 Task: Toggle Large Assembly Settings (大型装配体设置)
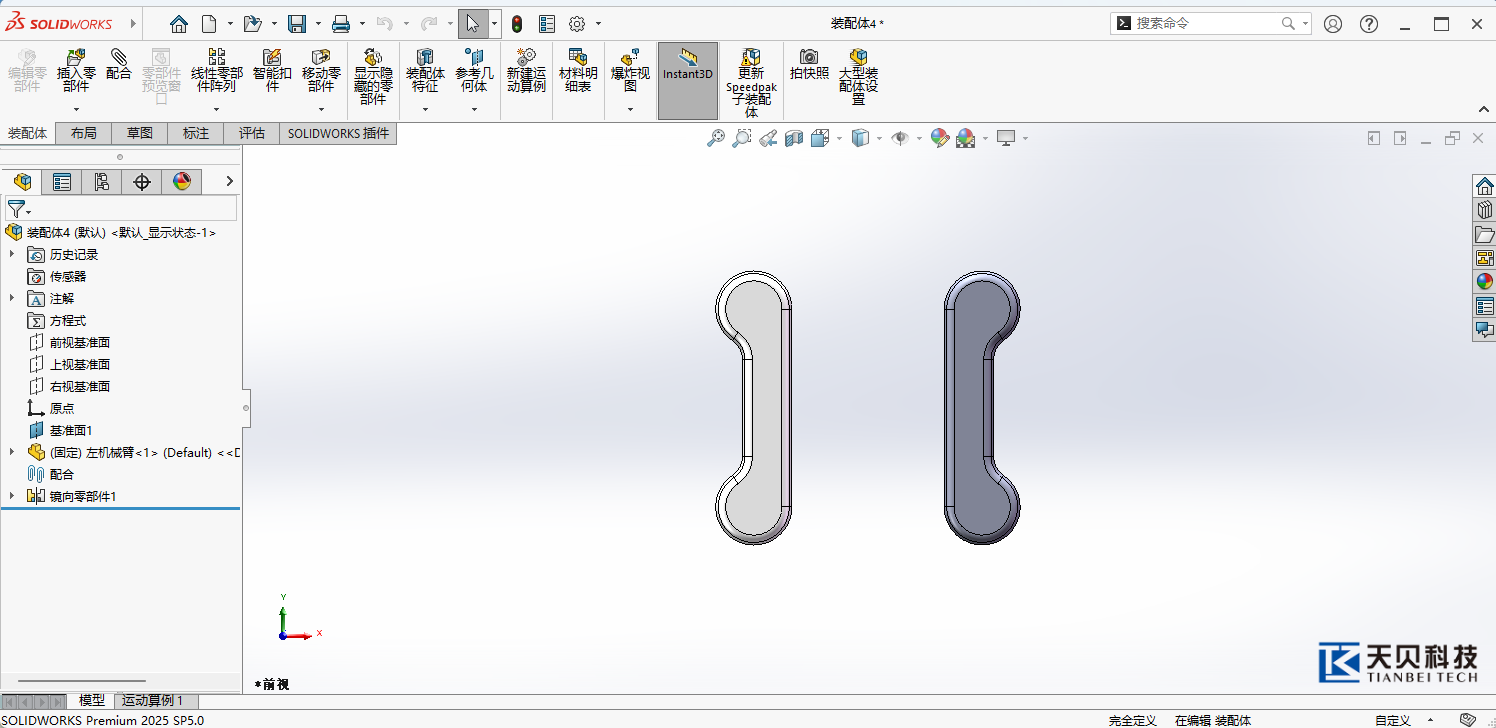(x=858, y=58)
